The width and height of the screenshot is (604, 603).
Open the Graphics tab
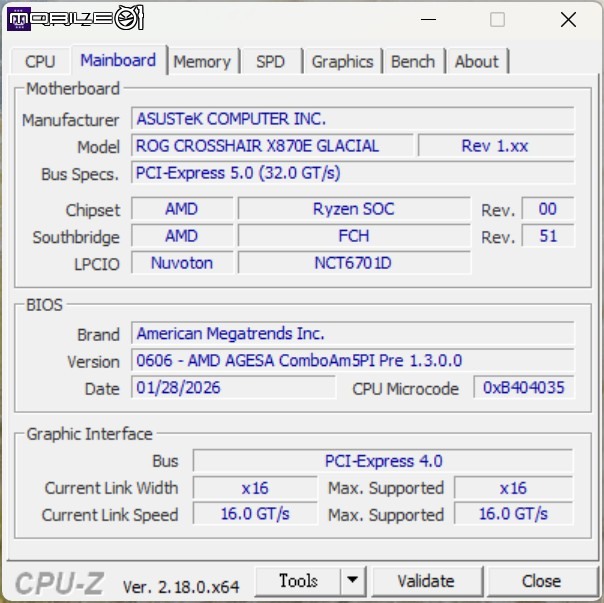tap(342, 62)
